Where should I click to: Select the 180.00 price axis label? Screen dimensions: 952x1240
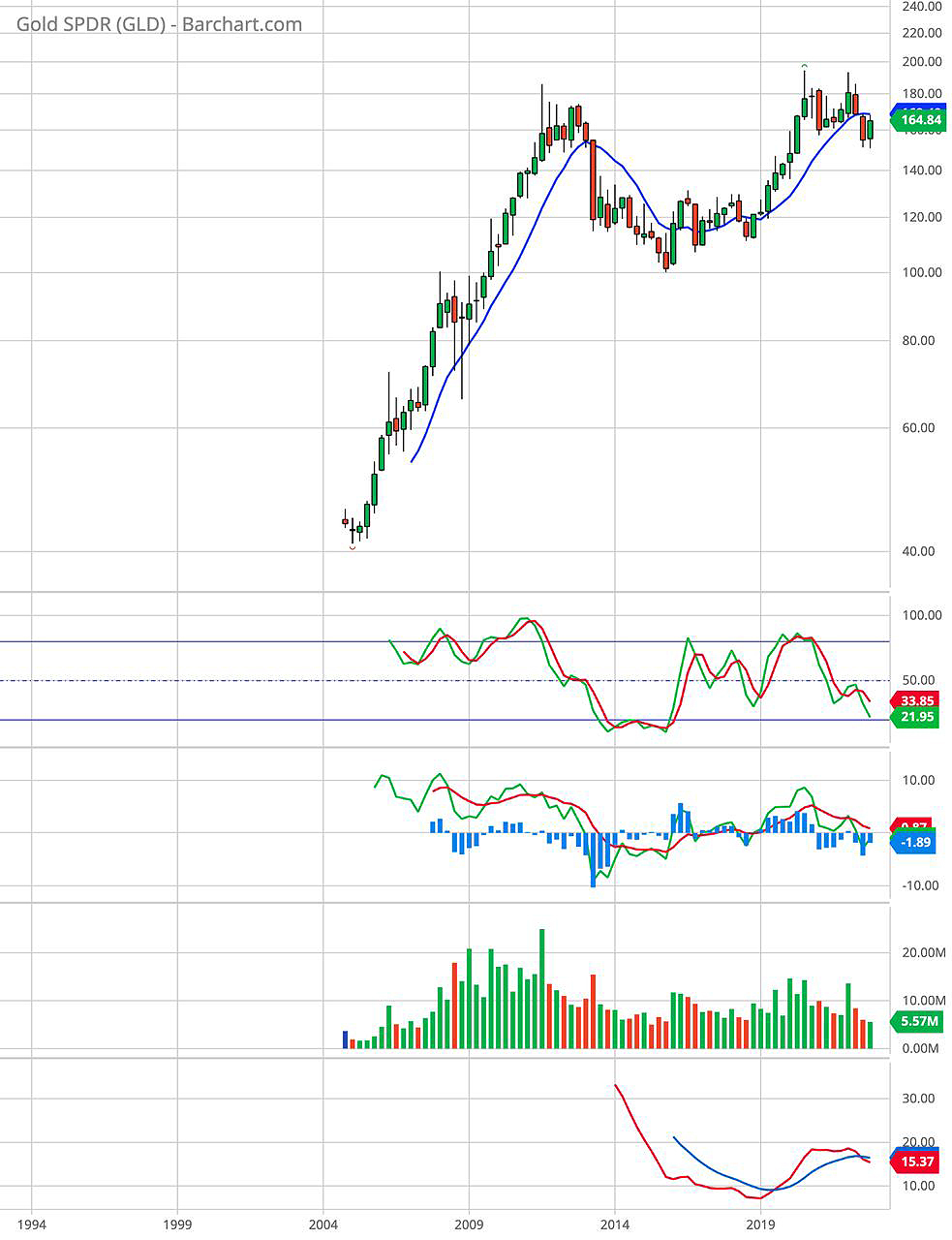pos(921,95)
